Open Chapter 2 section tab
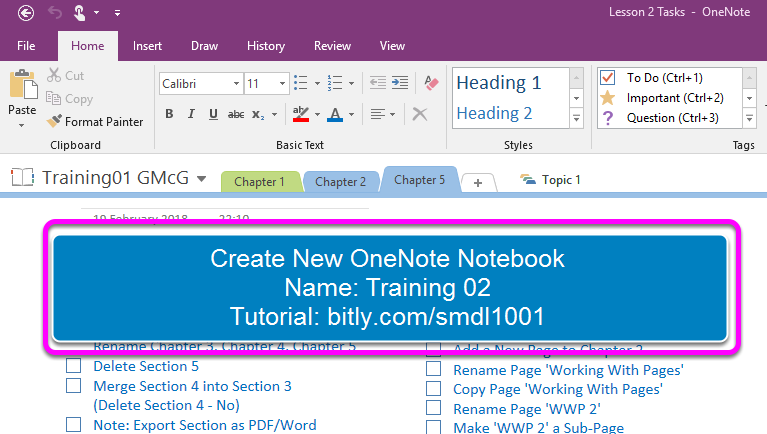 pos(340,182)
